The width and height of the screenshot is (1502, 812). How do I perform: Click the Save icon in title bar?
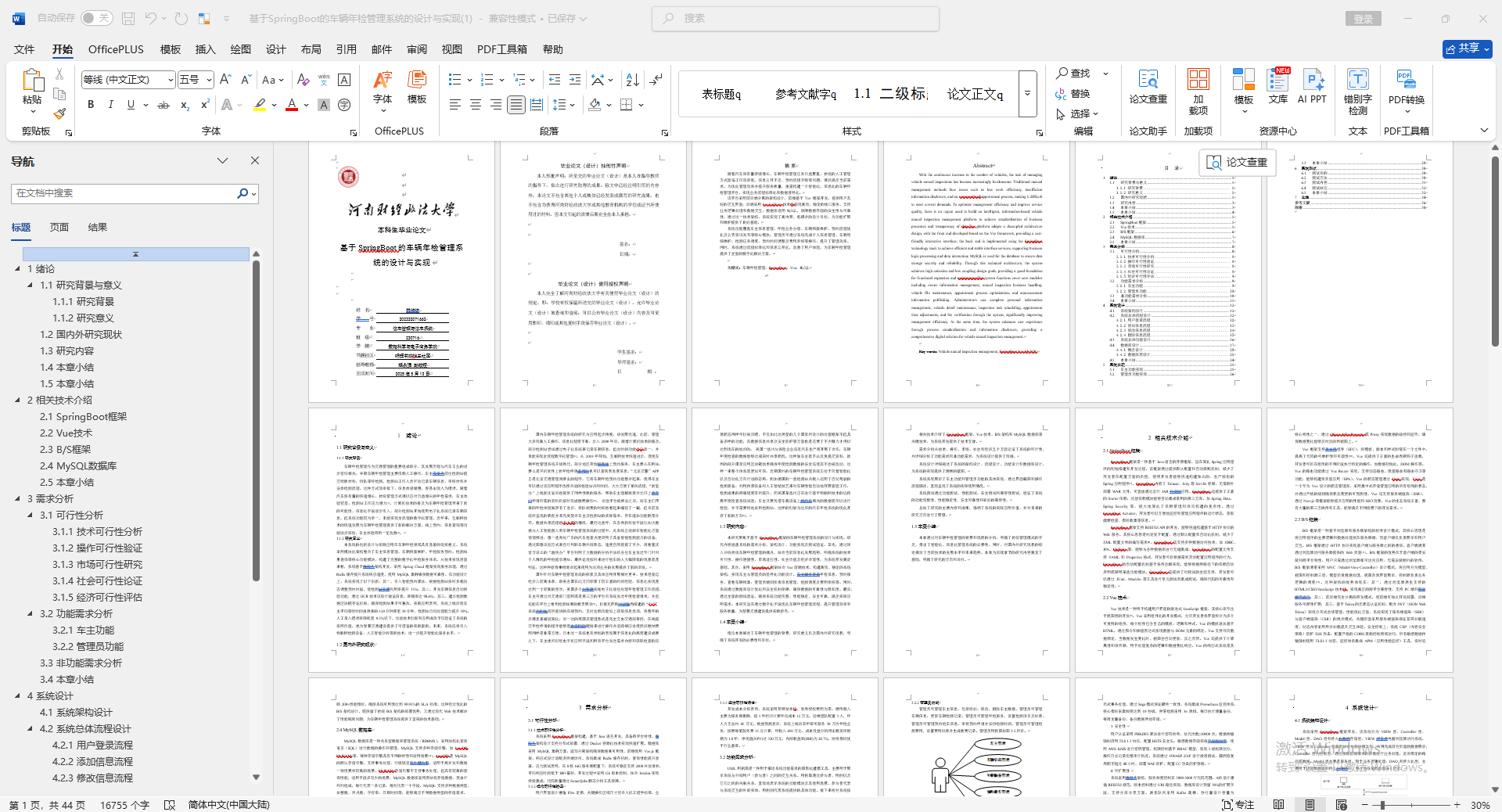[x=128, y=18]
